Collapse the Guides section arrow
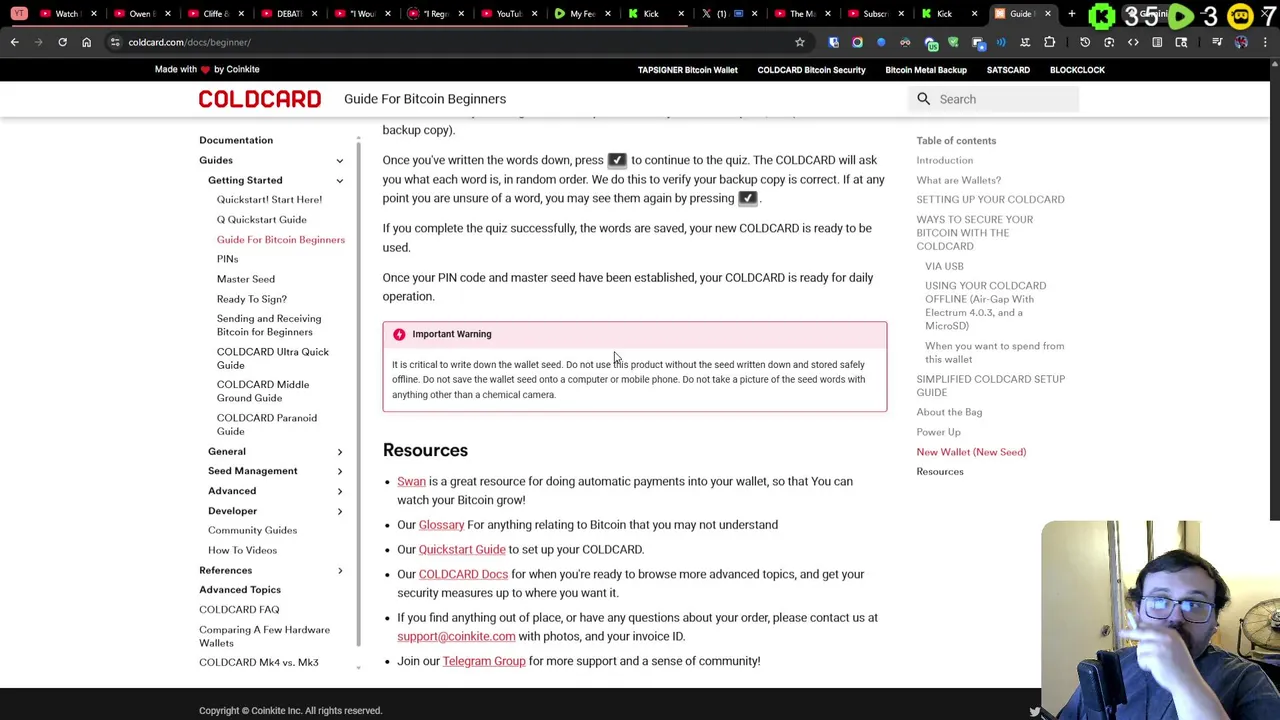The width and height of the screenshot is (1280, 720). tap(339, 160)
